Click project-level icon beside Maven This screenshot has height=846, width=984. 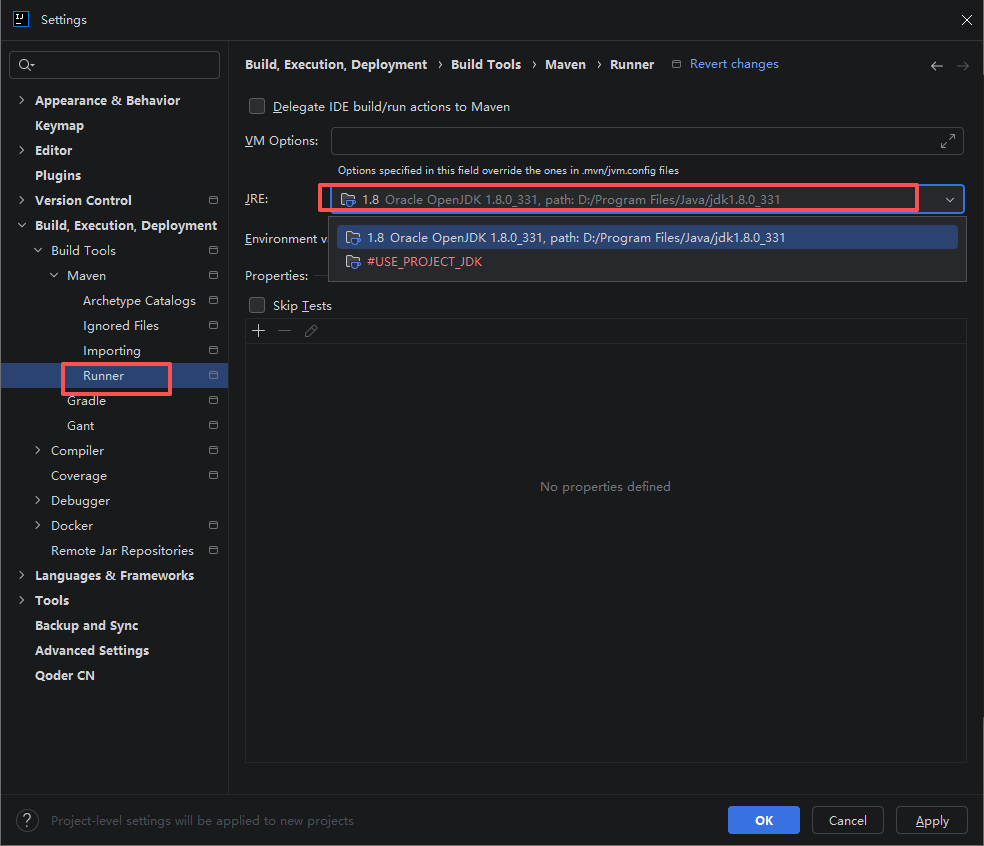click(x=213, y=276)
